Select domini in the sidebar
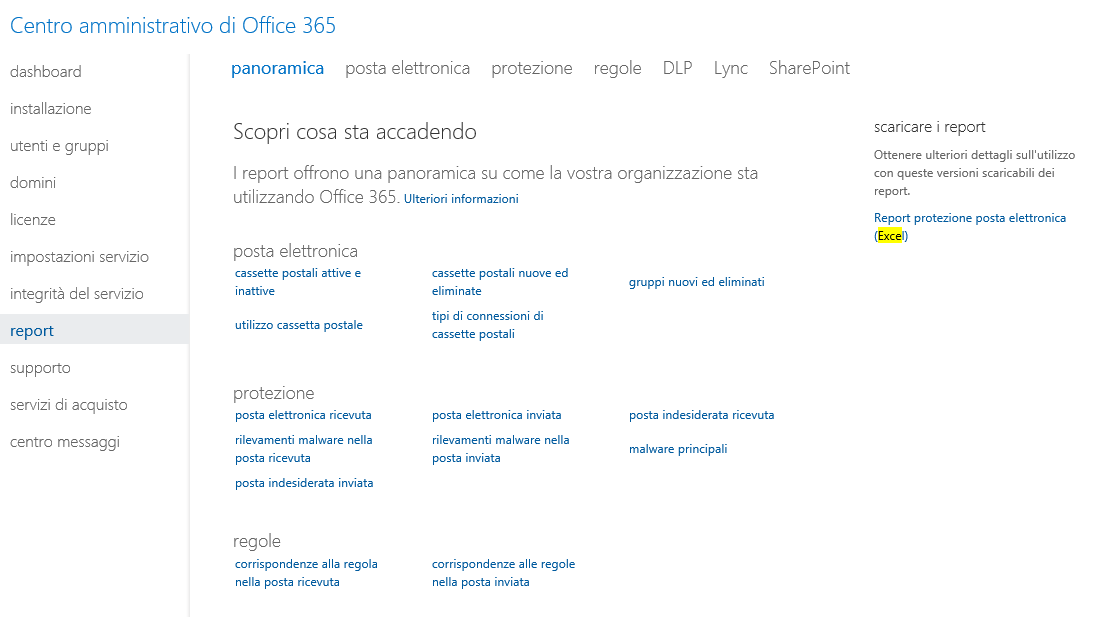Screen dimensions: 1115x617 click(33, 183)
